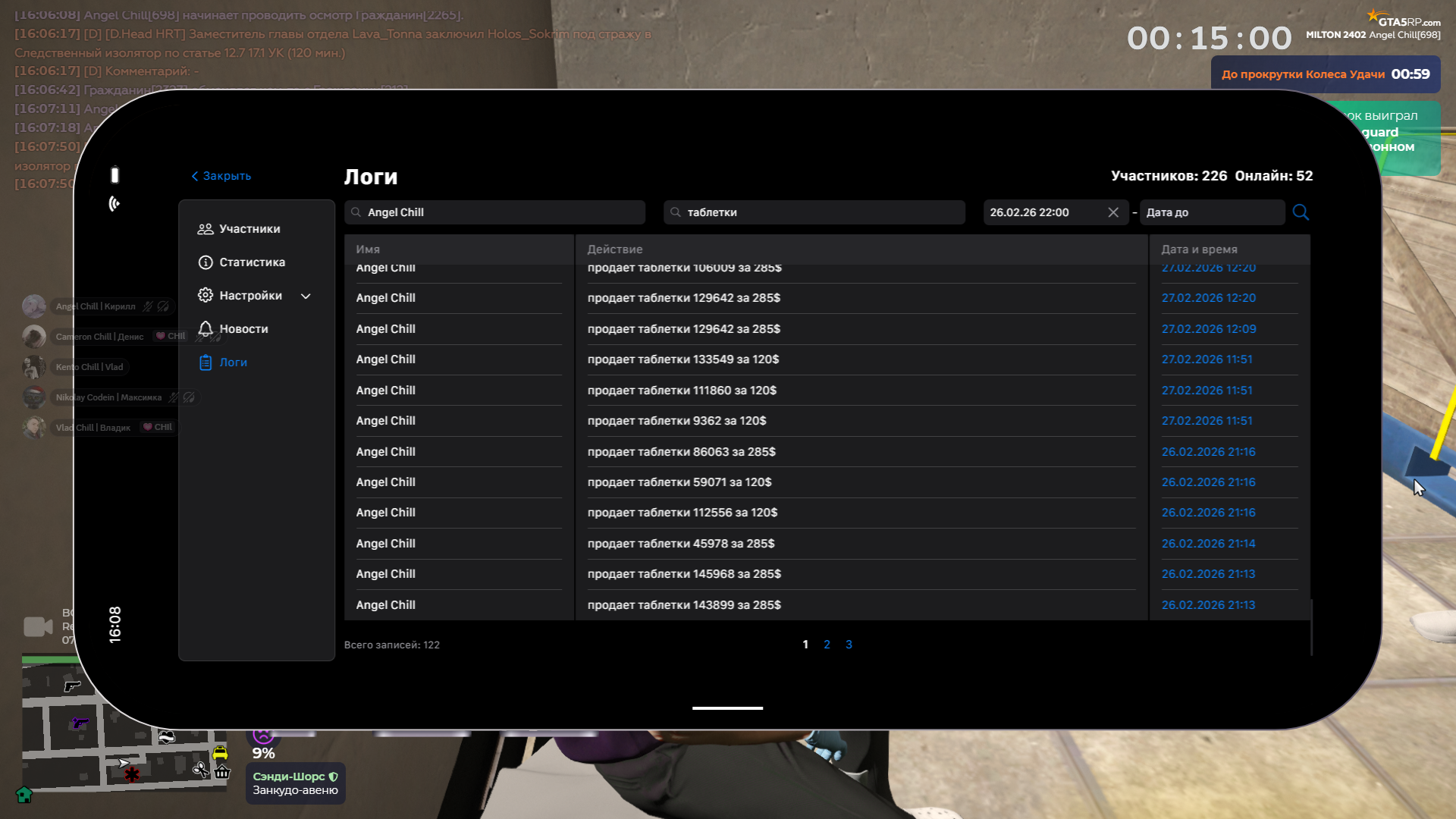Viewport: 1456px width, 819px height.
Task: Click the camera recording icon
Action: point(38,626)
